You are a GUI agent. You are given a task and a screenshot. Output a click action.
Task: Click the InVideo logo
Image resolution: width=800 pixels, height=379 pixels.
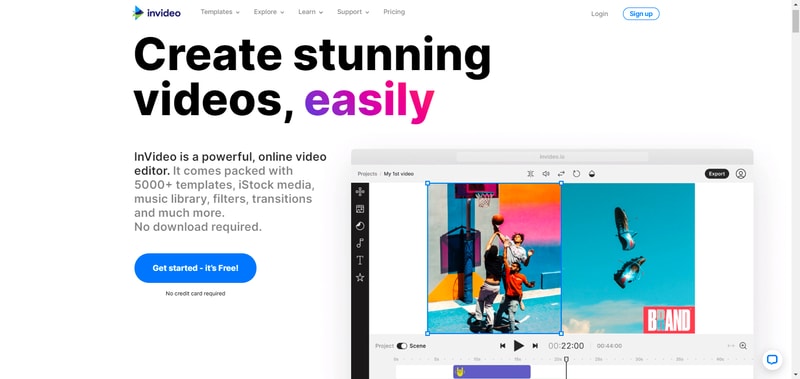[x=156, y=13]
